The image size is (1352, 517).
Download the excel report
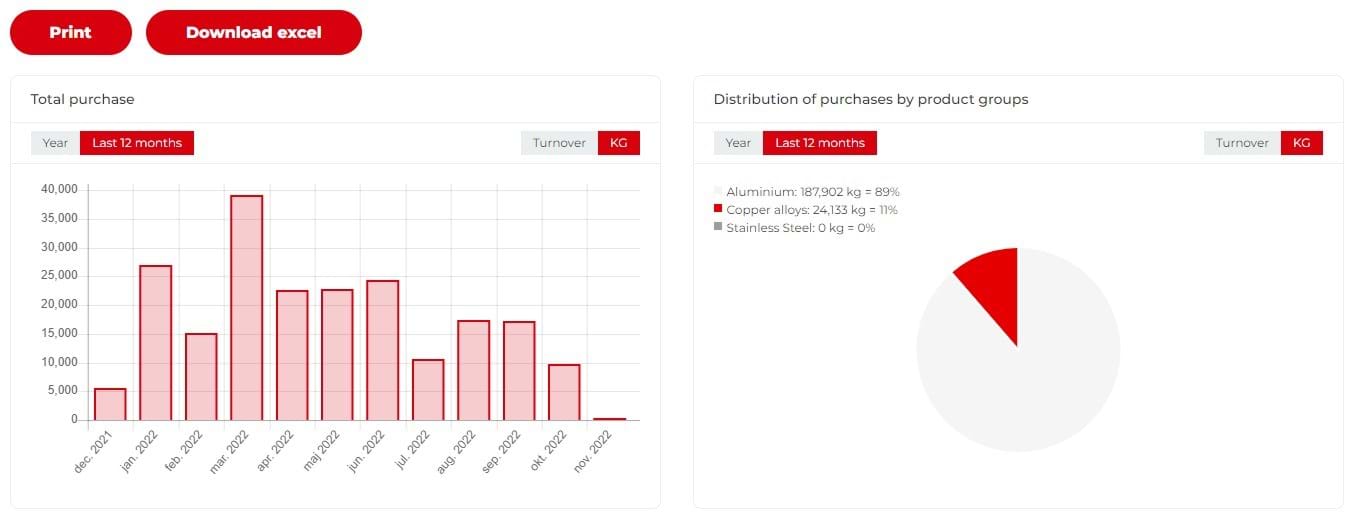(253, 32)
